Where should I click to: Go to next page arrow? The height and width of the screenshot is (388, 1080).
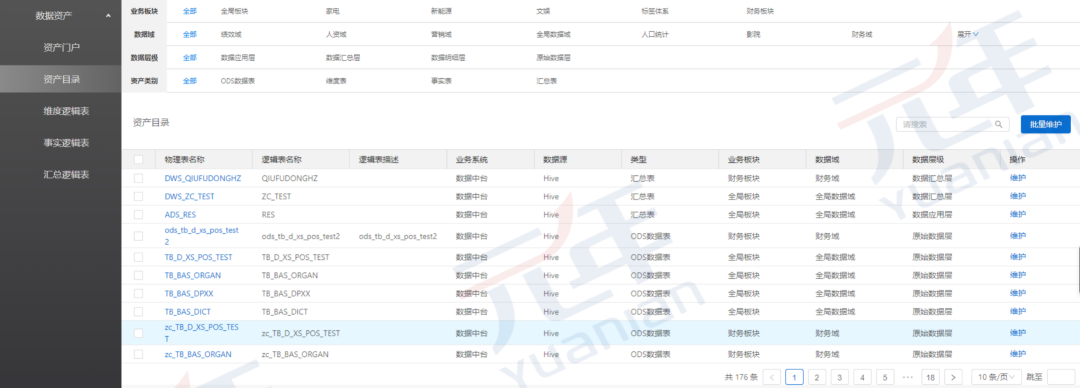point(953,377)
